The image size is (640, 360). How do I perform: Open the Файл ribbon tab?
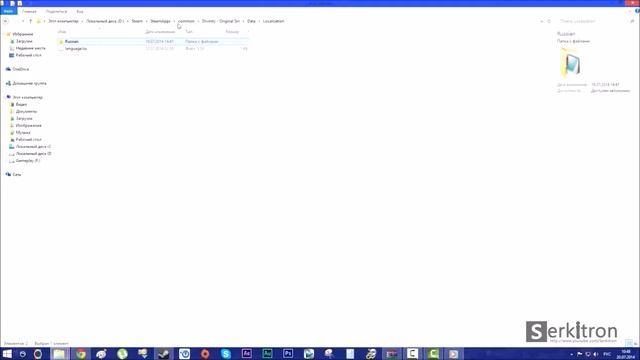[x=8, y=11]
